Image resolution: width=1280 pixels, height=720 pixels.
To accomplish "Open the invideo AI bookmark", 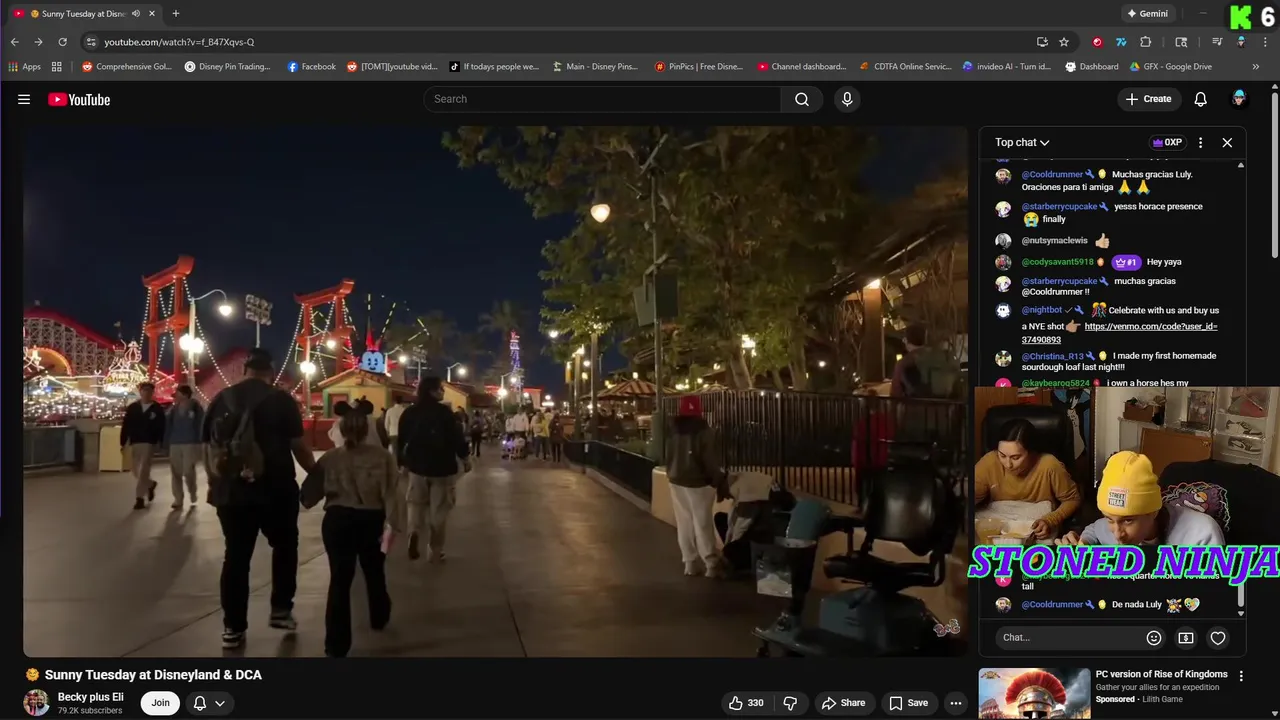I will pyautogui.click(x=1007, y=67).
